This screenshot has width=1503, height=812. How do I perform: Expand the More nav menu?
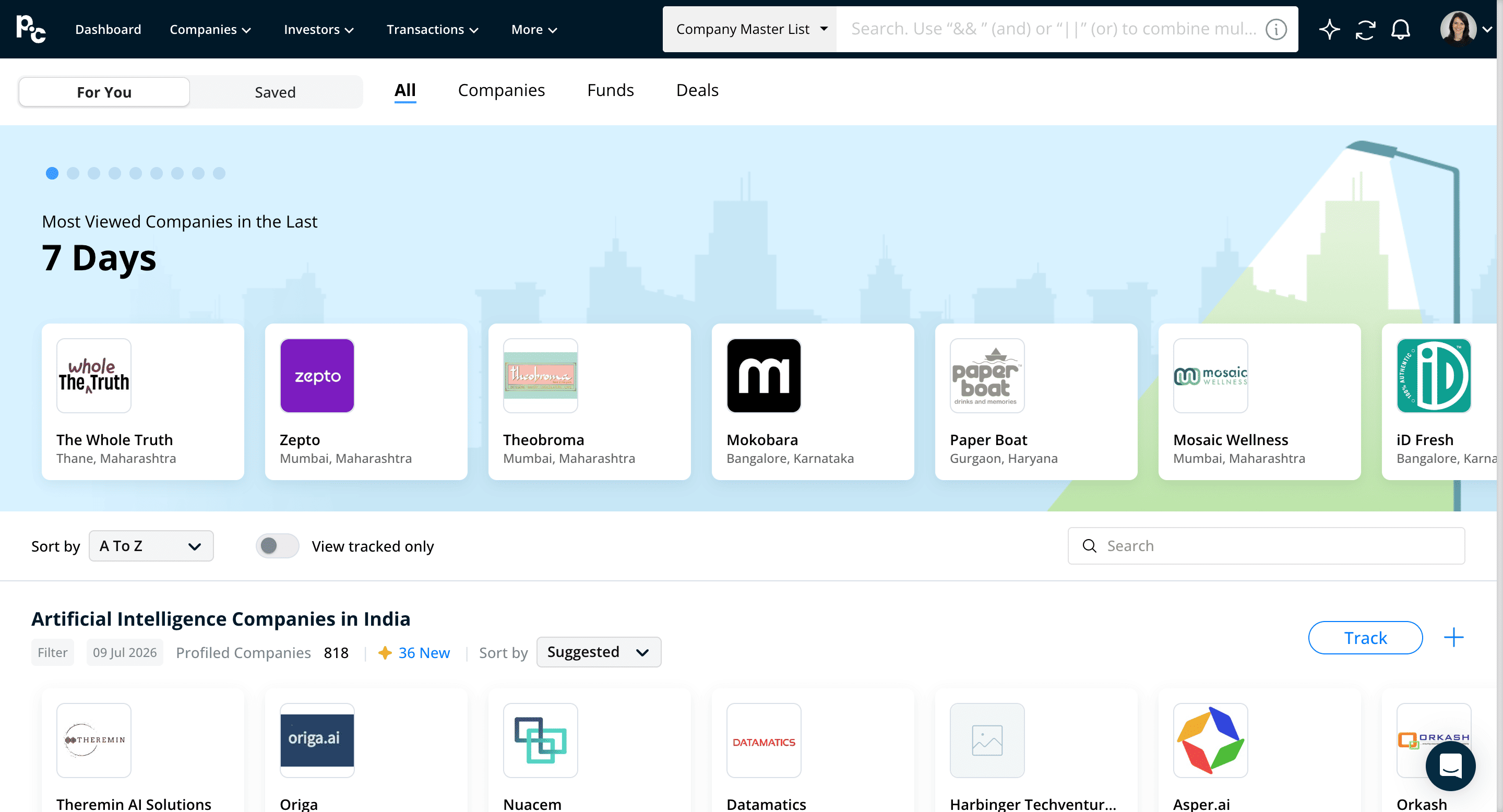pyautogui.click(x=534, y=29)
